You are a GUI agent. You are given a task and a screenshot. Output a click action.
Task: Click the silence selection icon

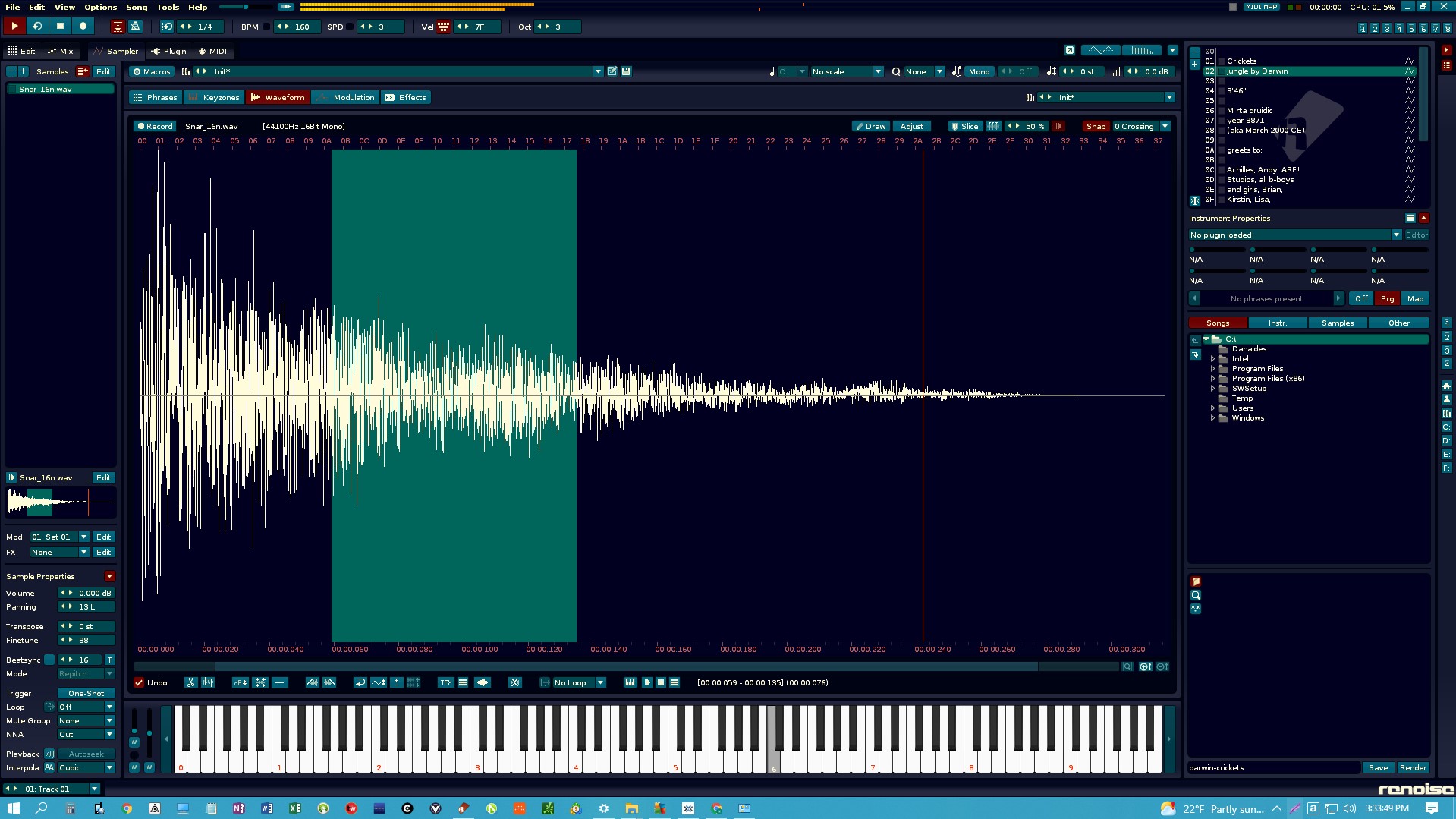pos(280,682)
